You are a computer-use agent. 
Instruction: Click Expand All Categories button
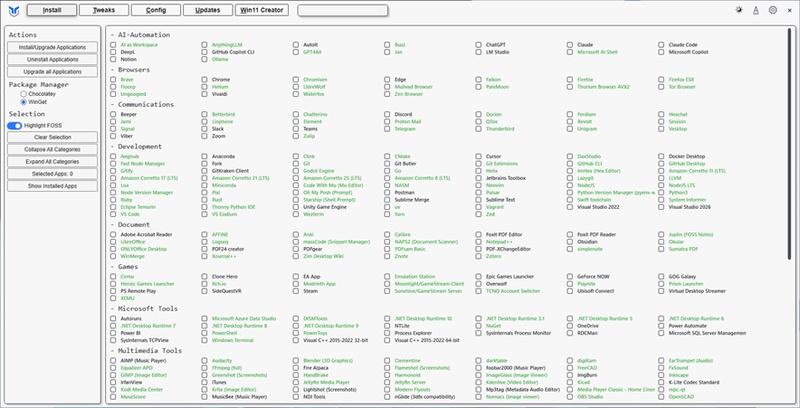coord(53,162)
